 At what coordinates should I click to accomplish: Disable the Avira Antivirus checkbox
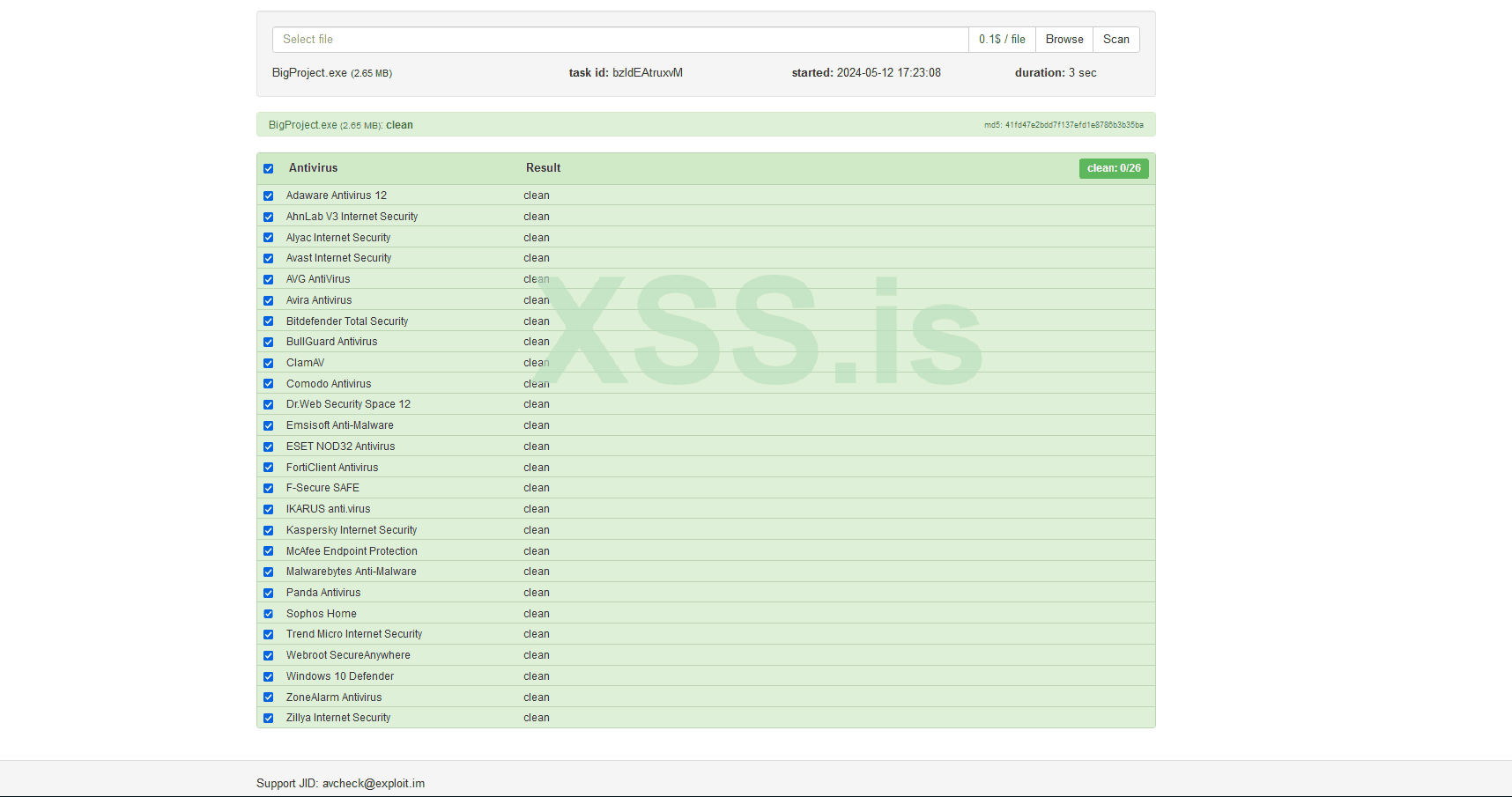pyautogui.click(x=269, y=300)
